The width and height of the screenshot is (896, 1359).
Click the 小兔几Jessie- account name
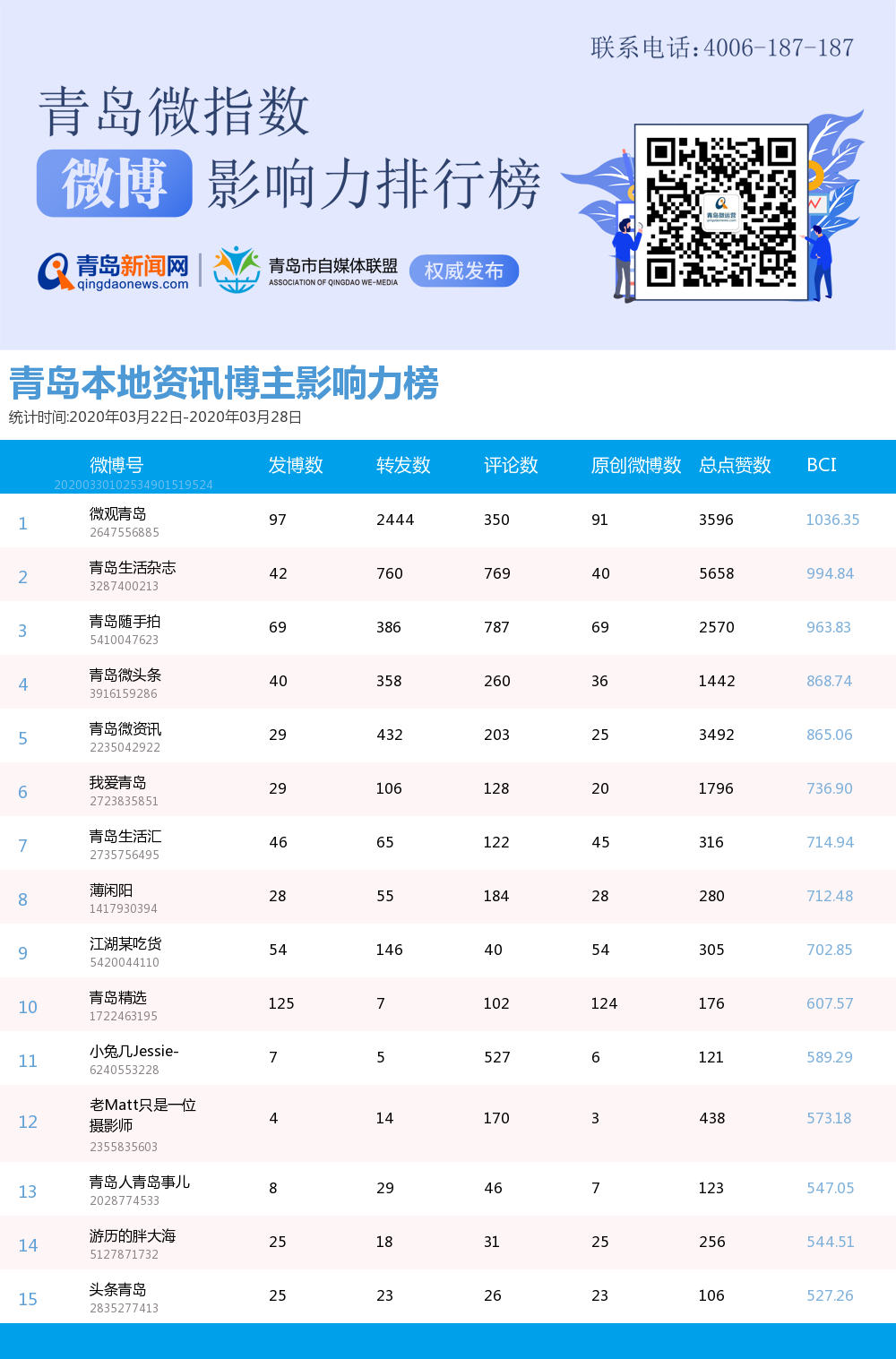pos(134,1052)
